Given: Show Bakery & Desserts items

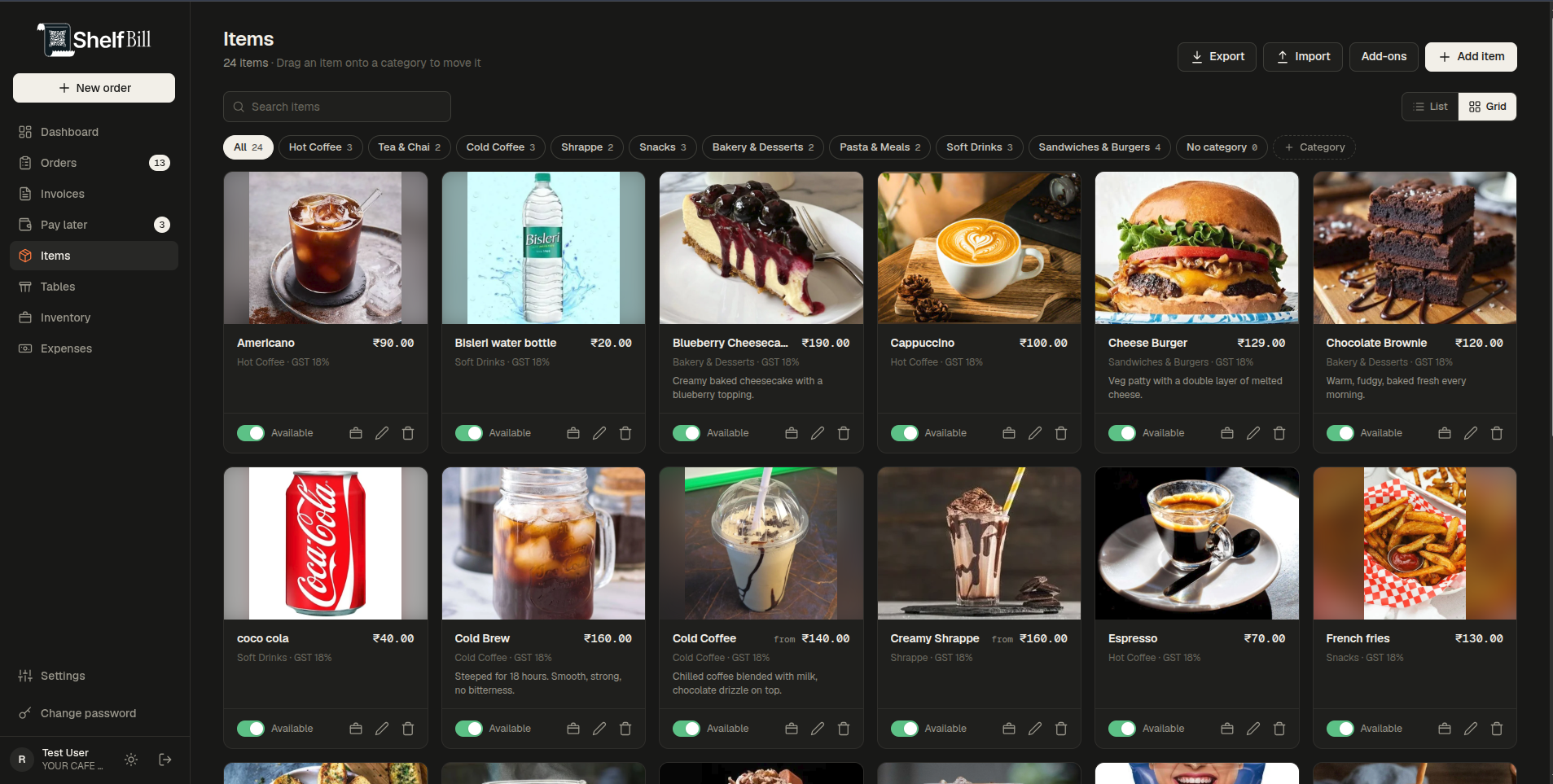Looking at the screenshot, I should (x=763, y=147).
